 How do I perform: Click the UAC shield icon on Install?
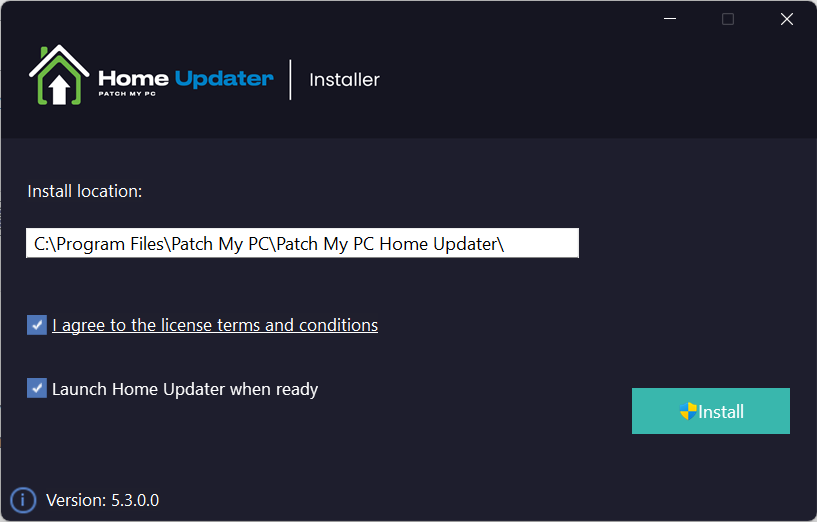click(688, 411)
